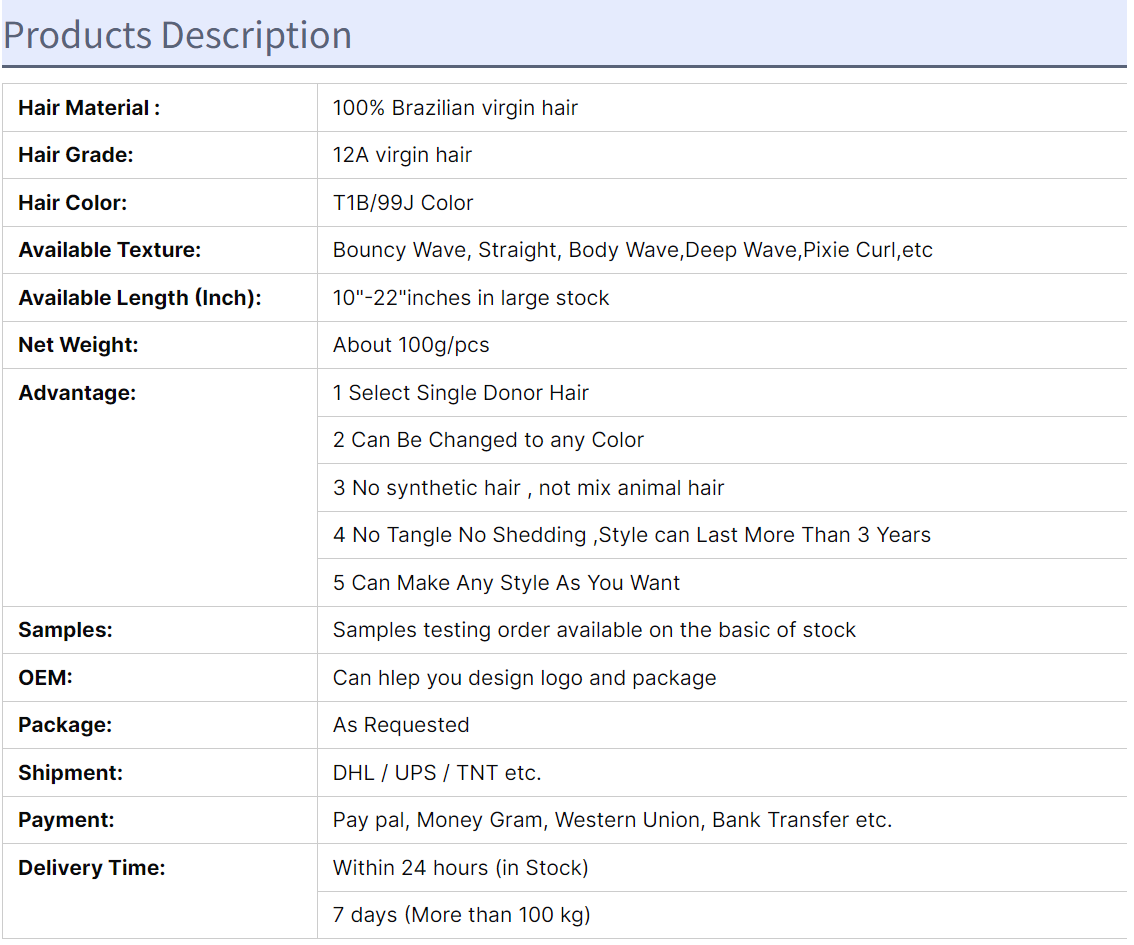
Task: Select the Hair Grade label
Action: [x=76, y=155]
